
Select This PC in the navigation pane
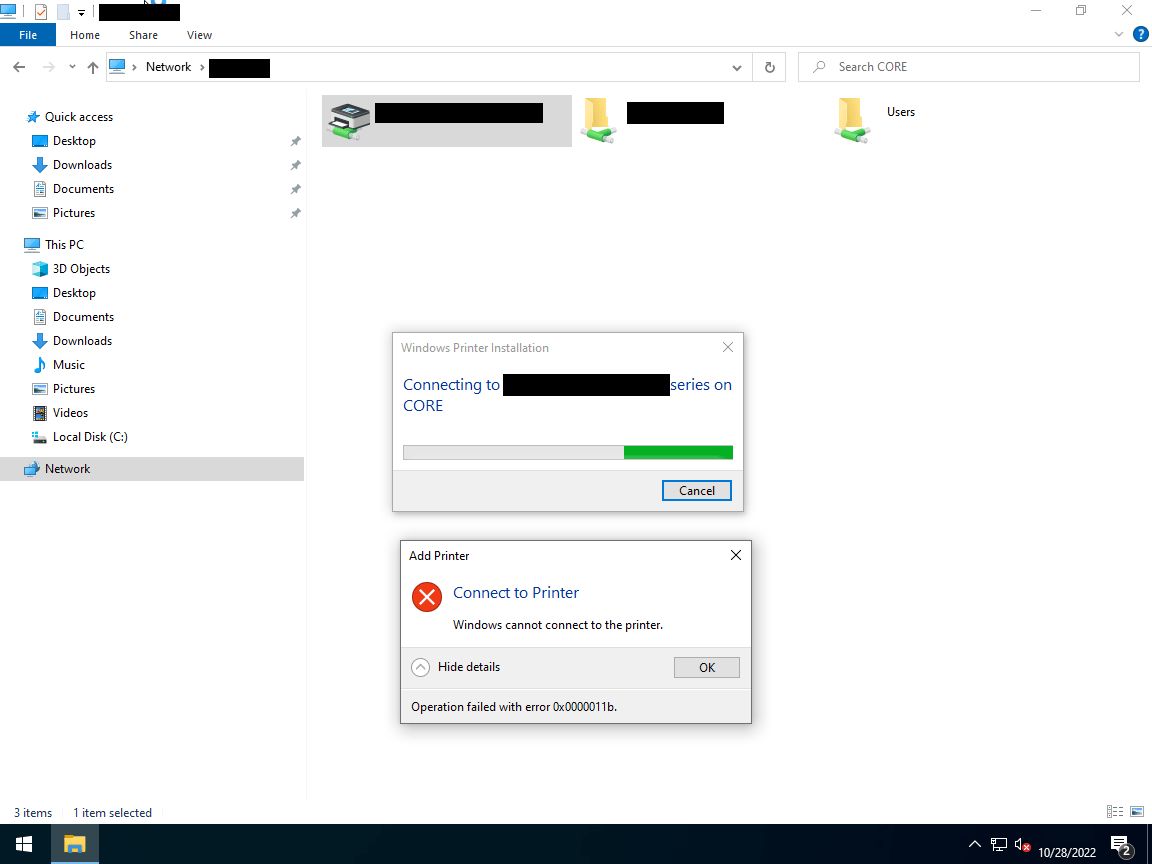[x=64, y=245]
